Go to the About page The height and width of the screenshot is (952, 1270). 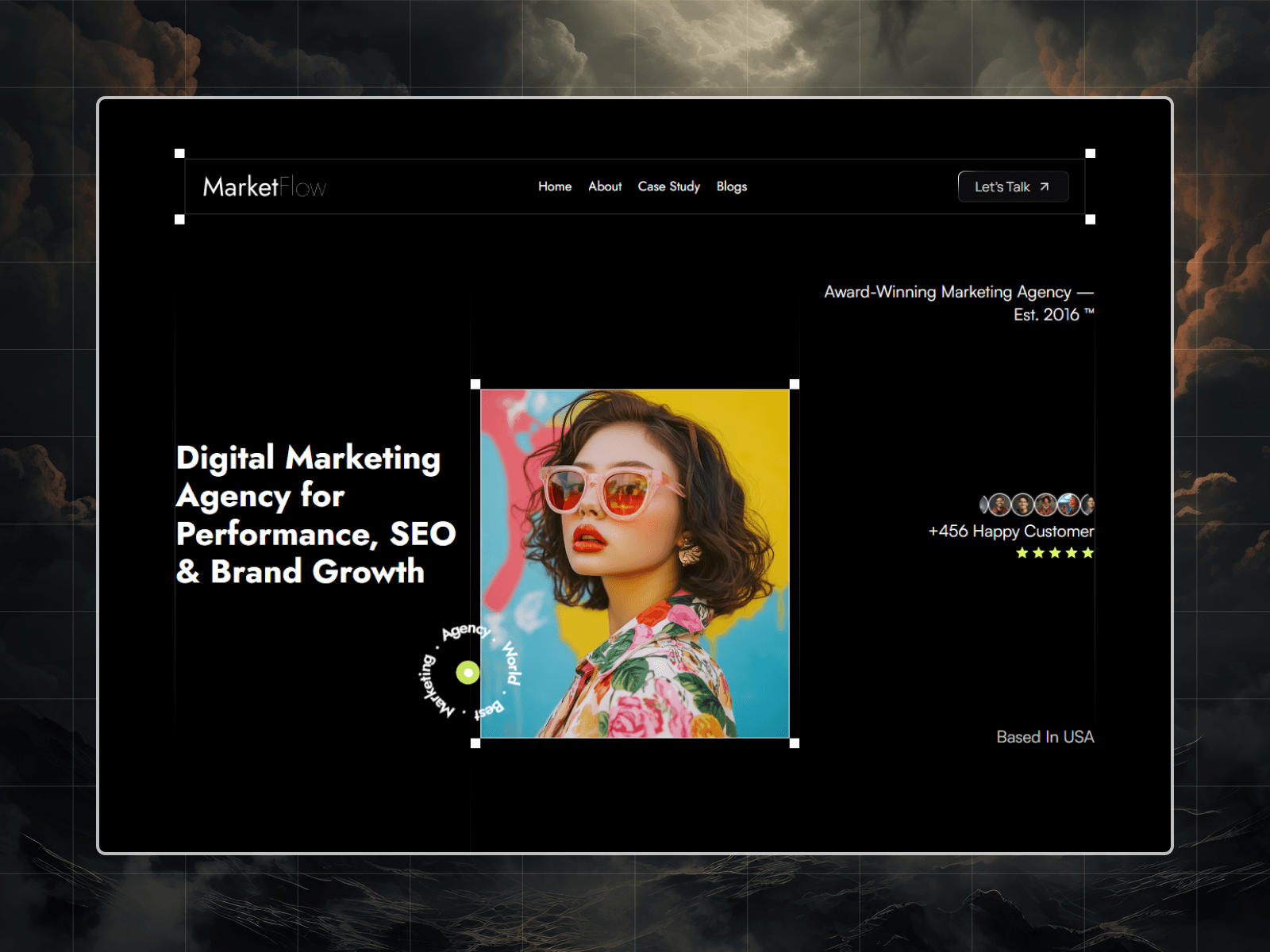605,186
